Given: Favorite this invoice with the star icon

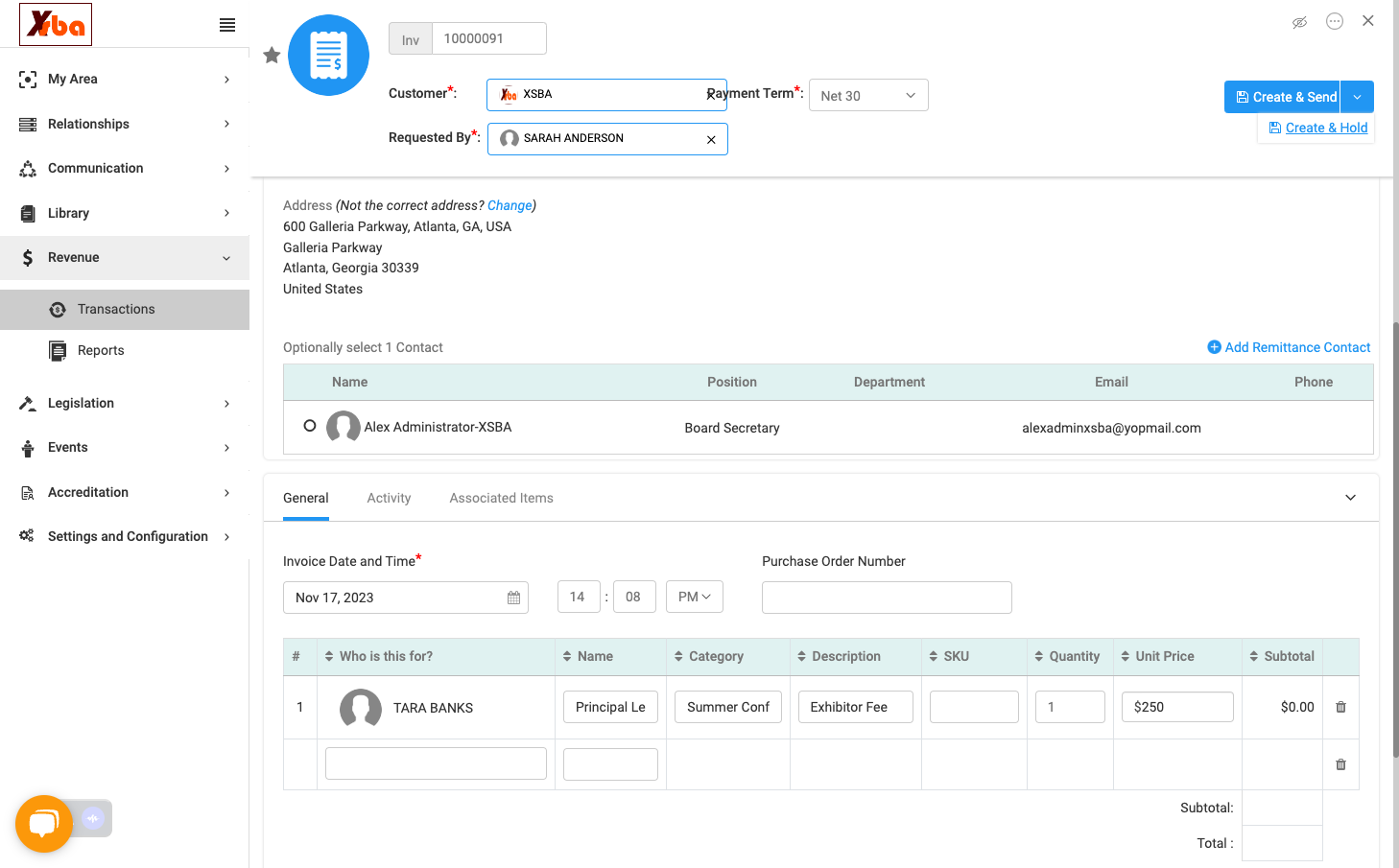Looking at the screenshot, I should (272, 56).
